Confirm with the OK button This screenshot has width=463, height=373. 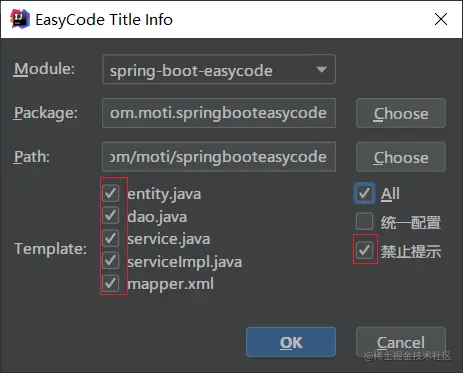tap(291, 342)
